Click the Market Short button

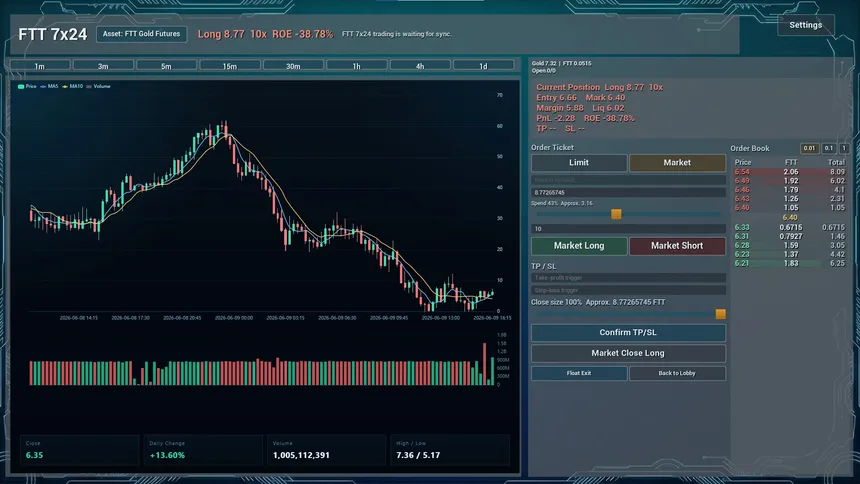tap(677, 246)
